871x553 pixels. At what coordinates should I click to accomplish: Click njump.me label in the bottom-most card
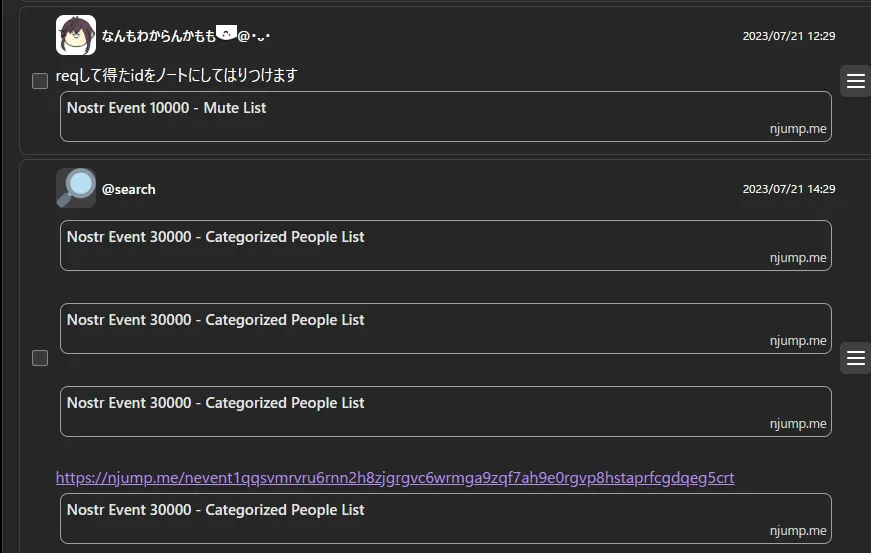pyautogui.click(x=798, y=531)
